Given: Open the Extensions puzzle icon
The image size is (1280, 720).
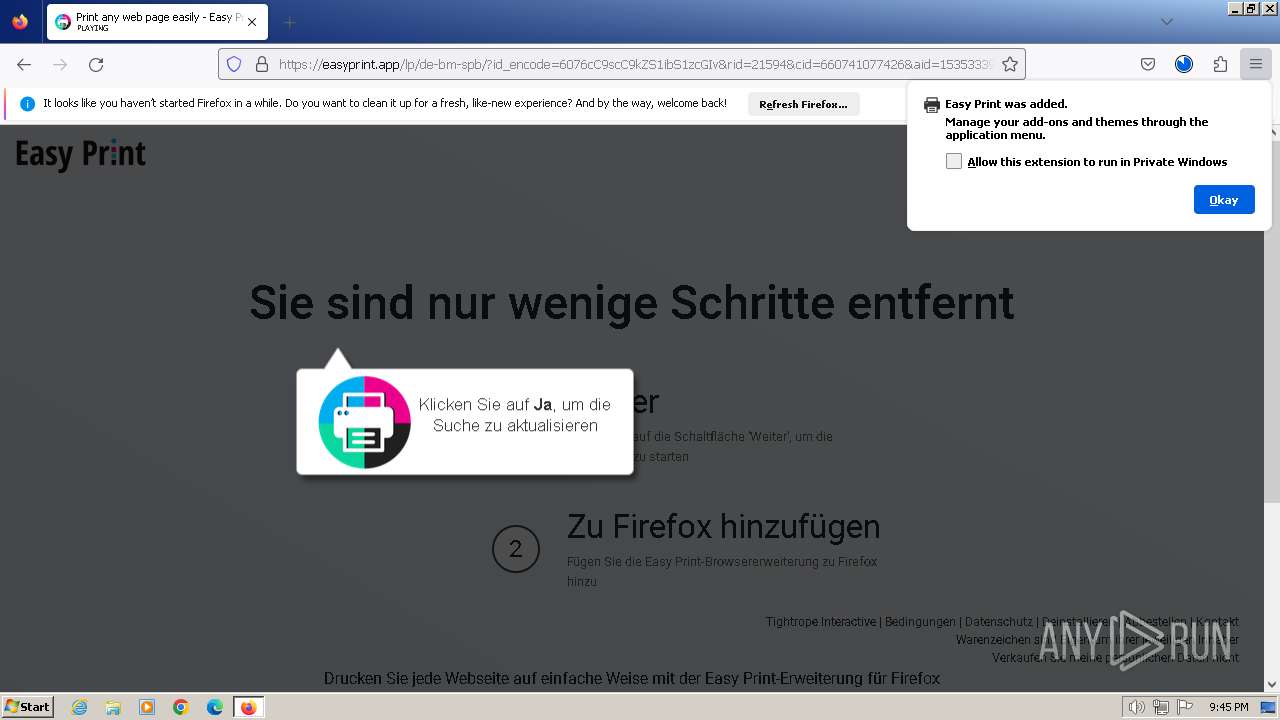Looking at the screenshot, I should tap(1220, 64).
